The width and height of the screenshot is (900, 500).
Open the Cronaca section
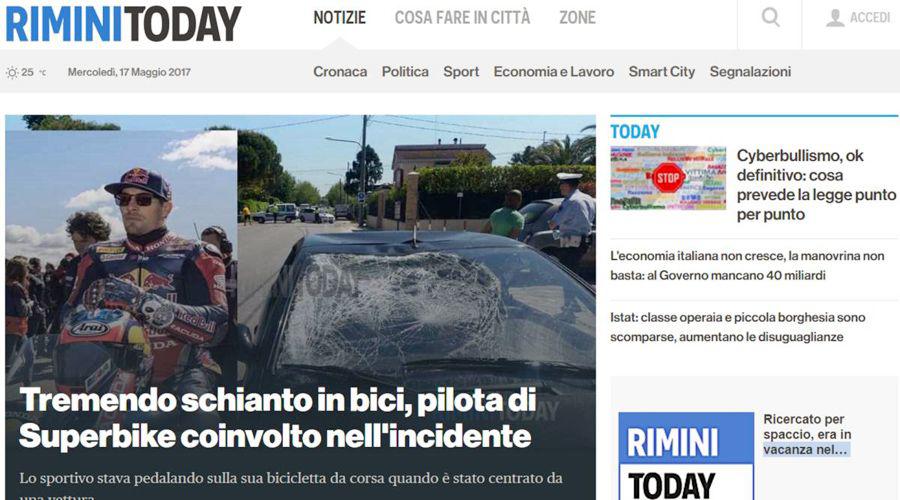[x=340, y=72]
